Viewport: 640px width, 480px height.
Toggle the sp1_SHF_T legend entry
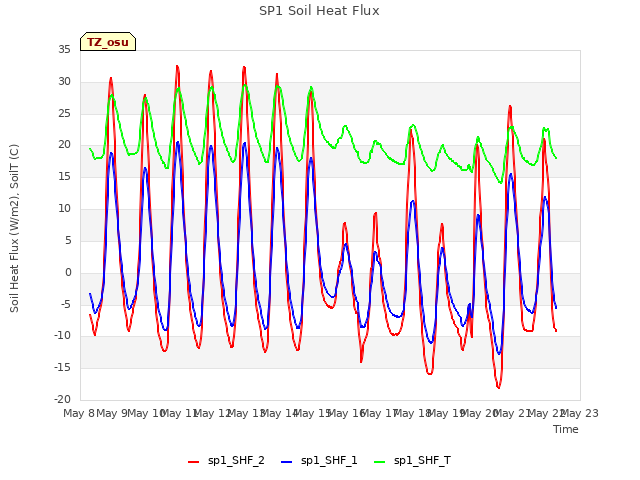point(412,461)
